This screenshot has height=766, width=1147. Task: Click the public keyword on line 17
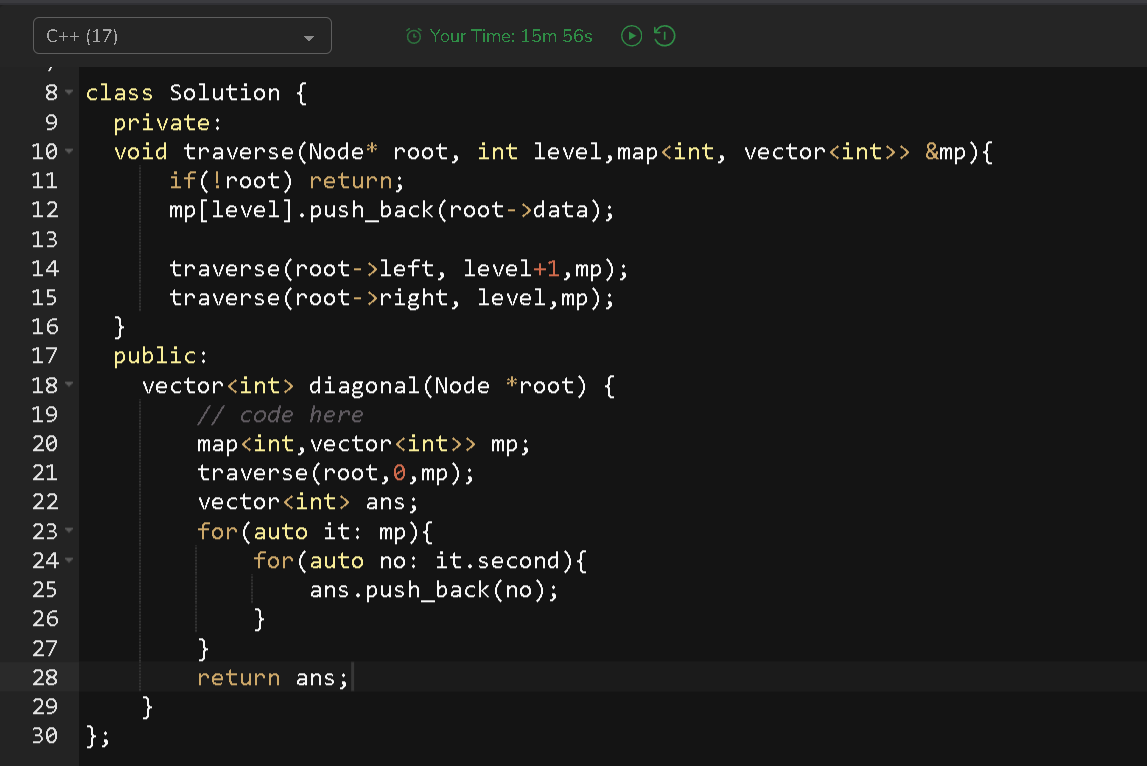tap(156, 355)
